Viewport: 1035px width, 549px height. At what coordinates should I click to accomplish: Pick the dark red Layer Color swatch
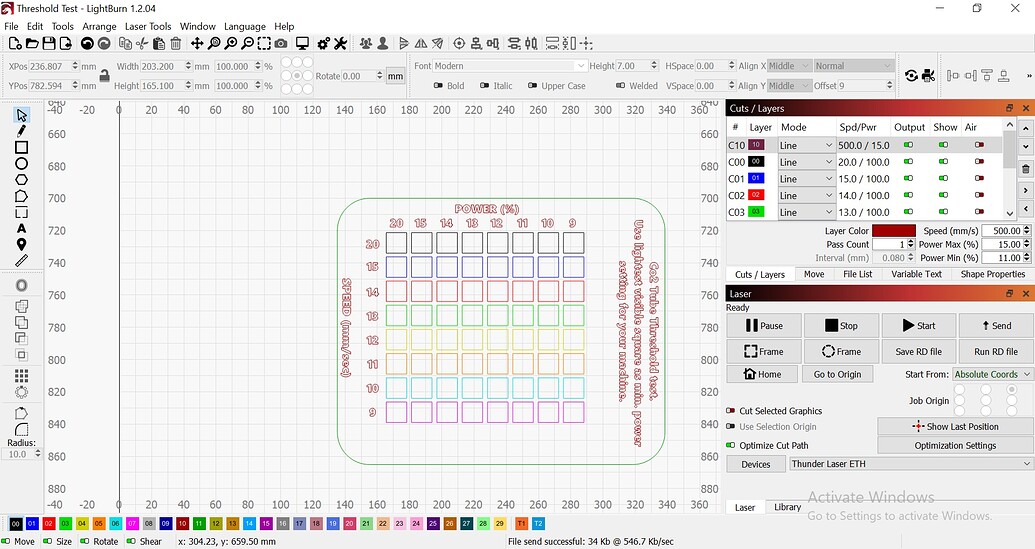click(x=893, y=231)
